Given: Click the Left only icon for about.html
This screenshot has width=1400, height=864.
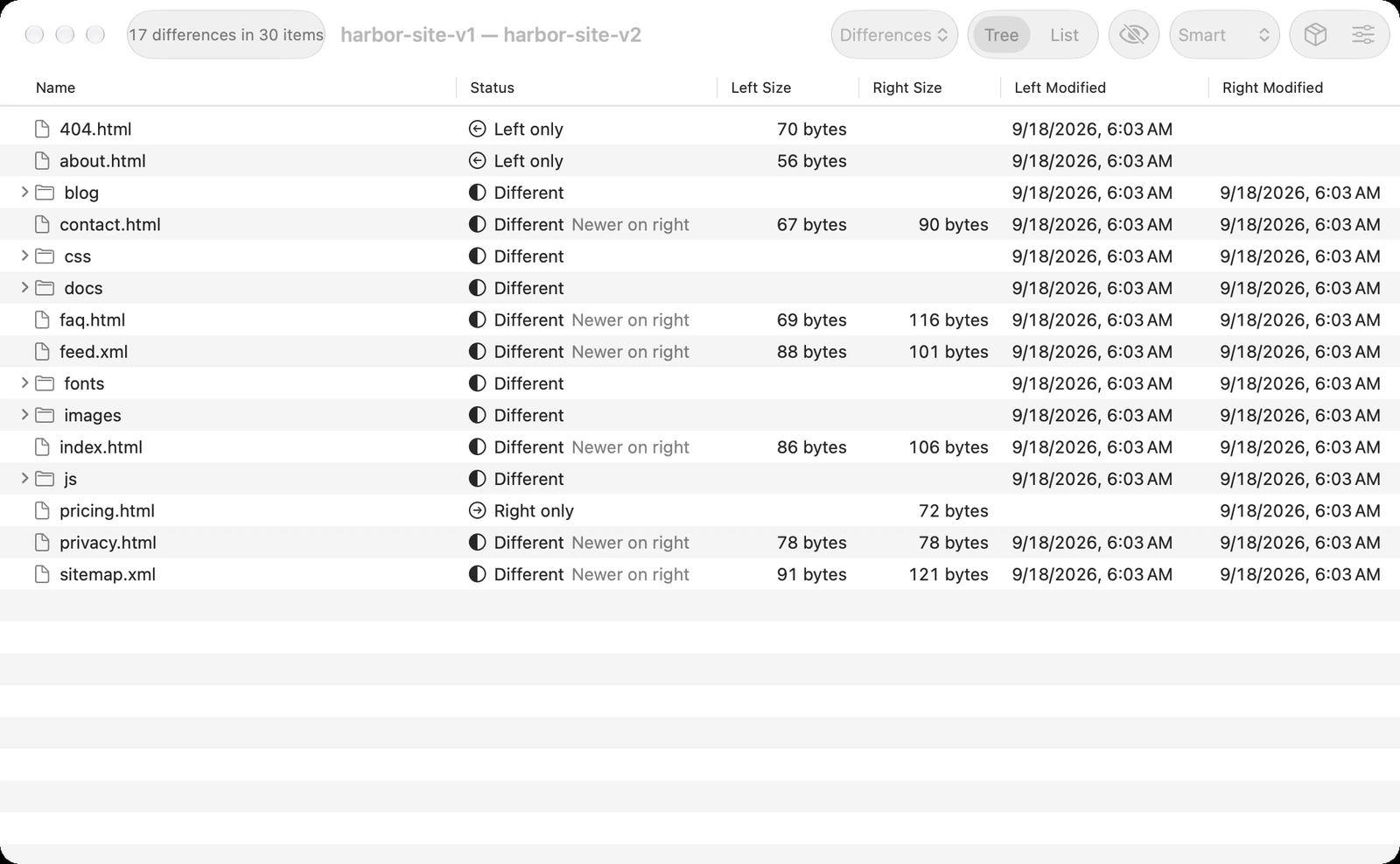Looking at the screenshot, I should 477,160.
